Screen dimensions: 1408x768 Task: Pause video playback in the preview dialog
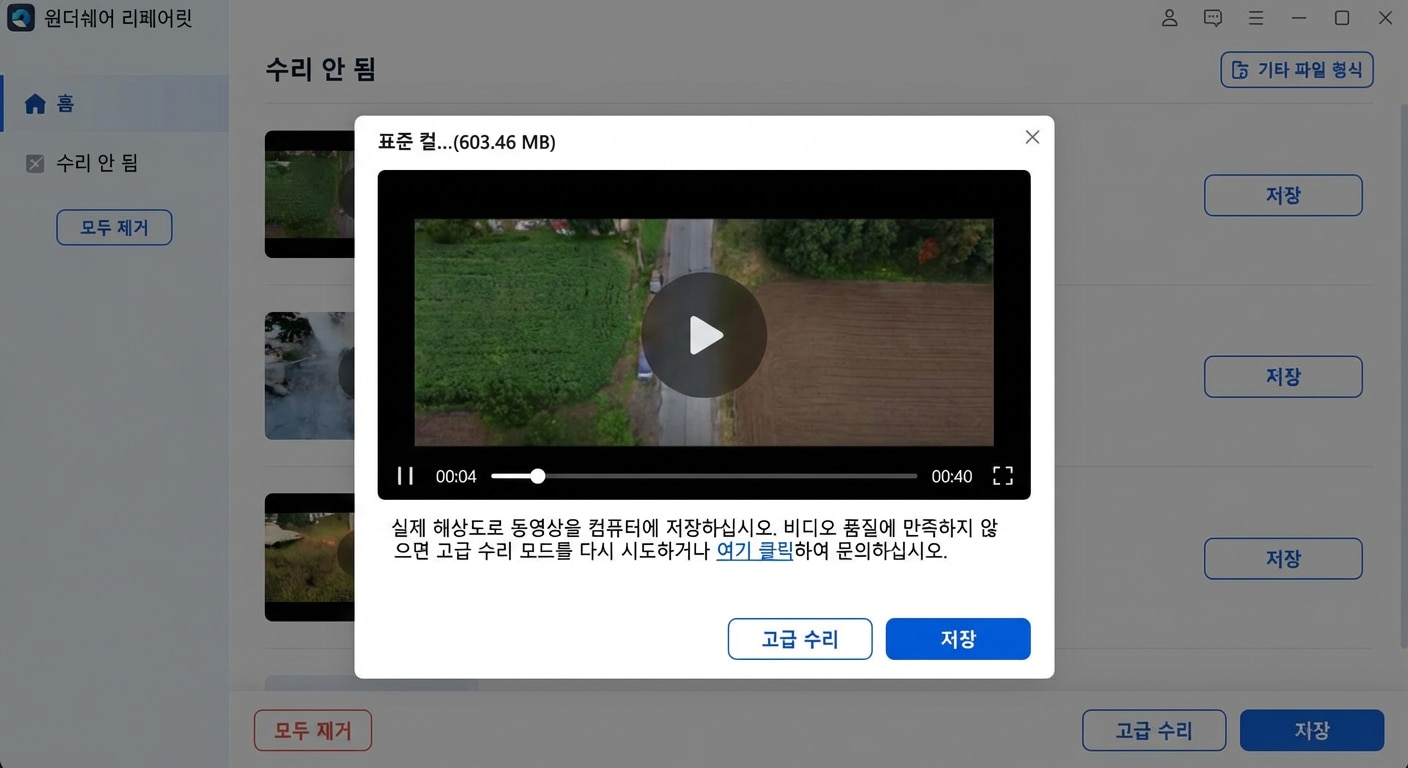(405, 476)
